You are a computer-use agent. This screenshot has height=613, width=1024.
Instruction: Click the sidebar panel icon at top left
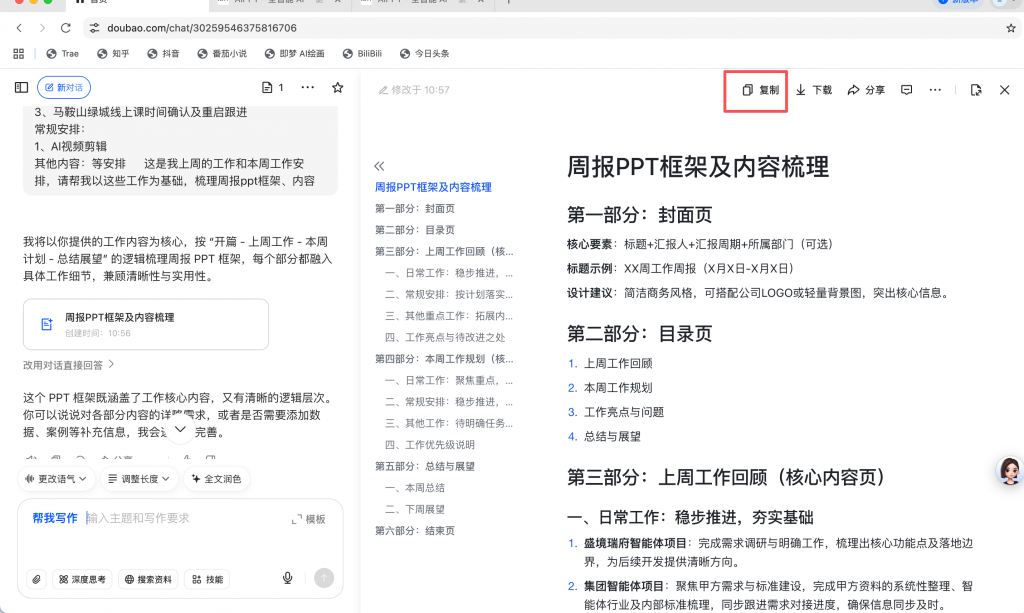pyautogui.click(x=20, y=87)
